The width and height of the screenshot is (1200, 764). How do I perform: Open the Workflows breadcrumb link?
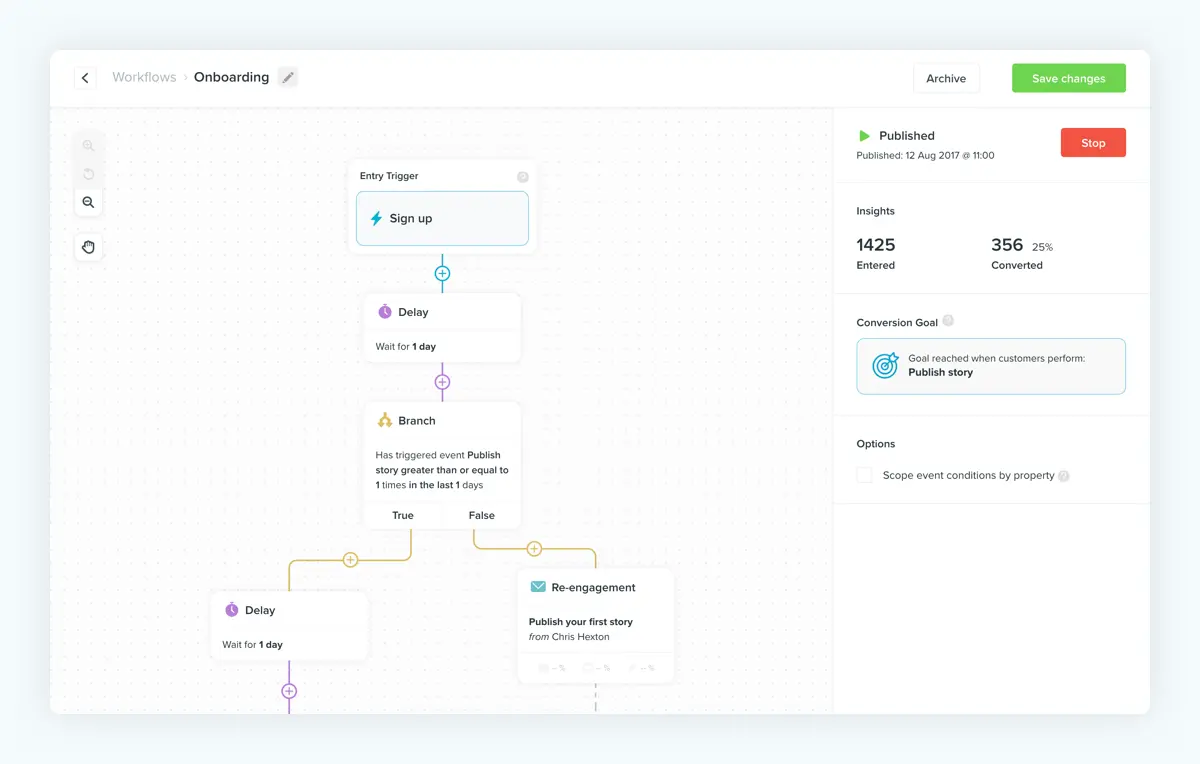(144, 77)
